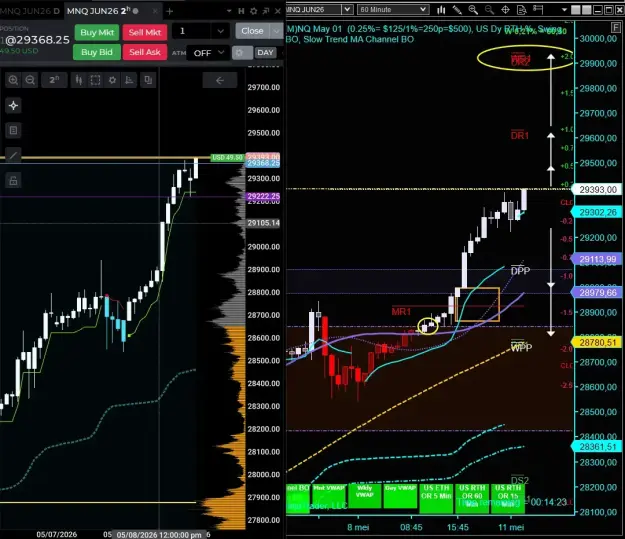Click Sell Mkt button
Viewport: 625px width, 539px height.
(145, 32)
